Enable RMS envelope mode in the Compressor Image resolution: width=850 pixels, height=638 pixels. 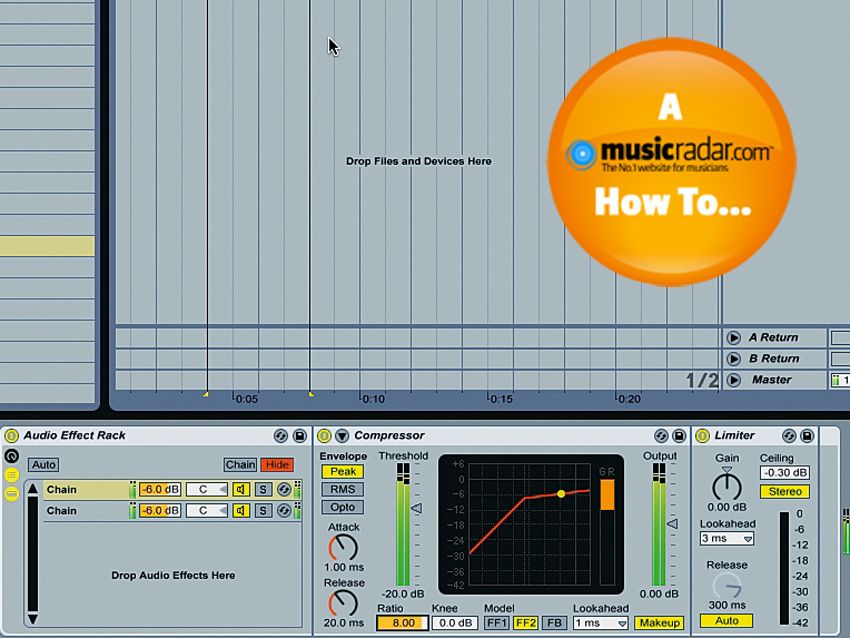343,489
